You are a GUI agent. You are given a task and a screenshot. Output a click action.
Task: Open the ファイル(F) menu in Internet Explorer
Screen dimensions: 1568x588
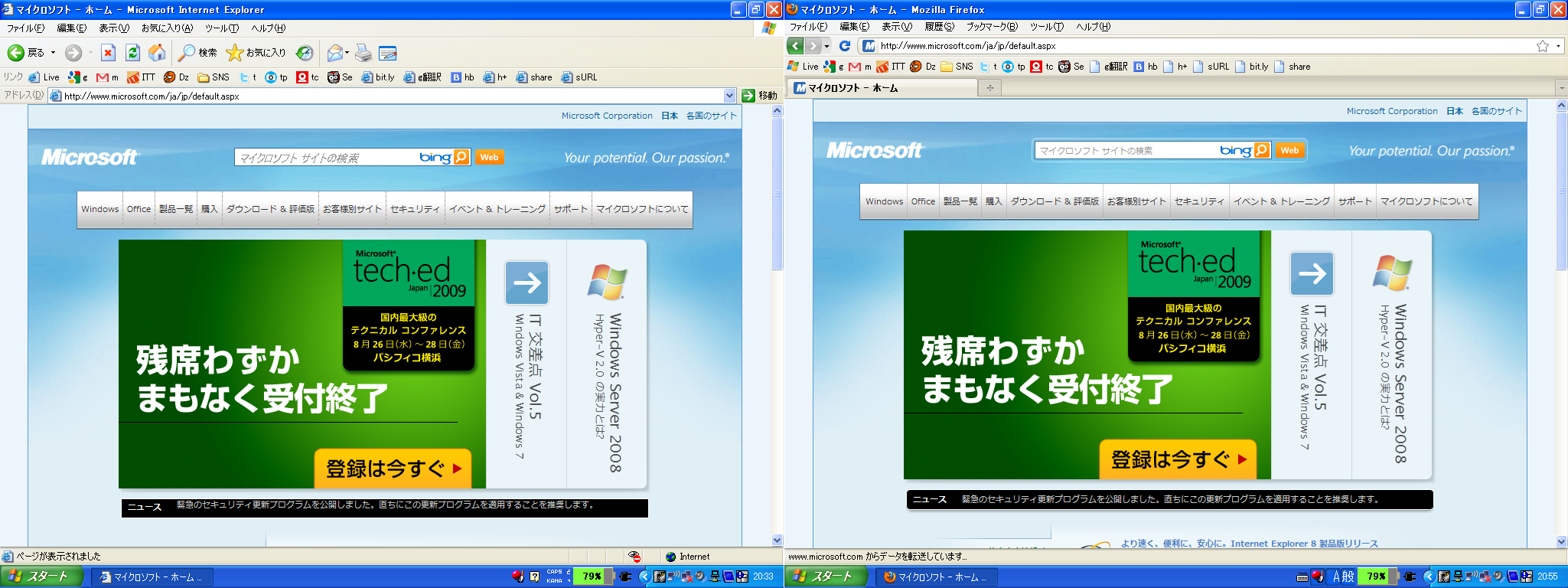[25, 28]
